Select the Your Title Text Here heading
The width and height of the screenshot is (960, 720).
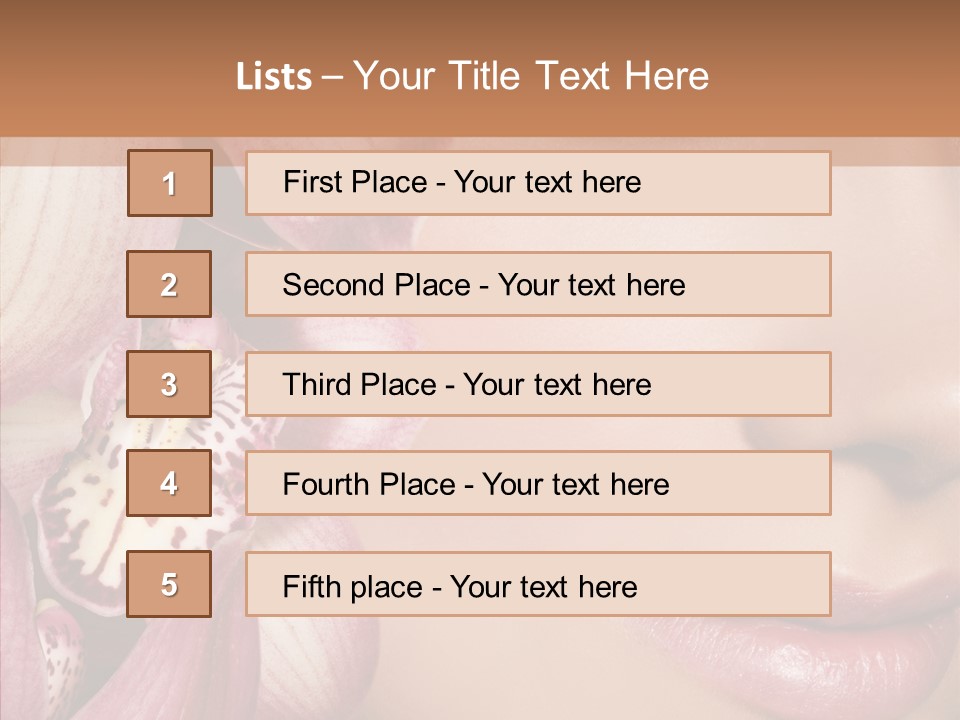[x=531, y=76]
